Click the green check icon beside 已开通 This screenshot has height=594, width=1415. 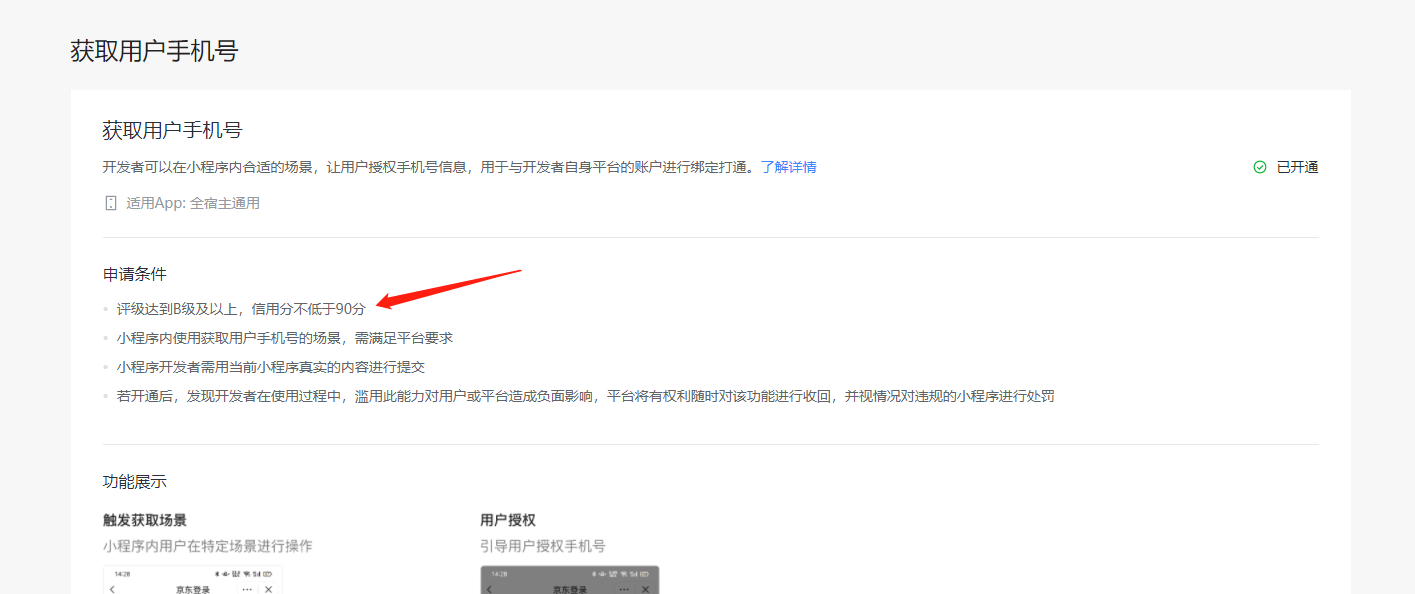click(1259, 167)
